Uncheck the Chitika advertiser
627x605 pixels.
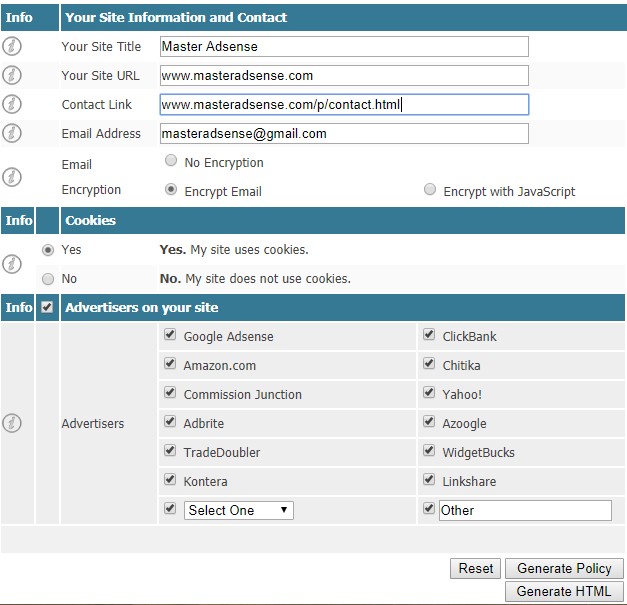(429, 363)
